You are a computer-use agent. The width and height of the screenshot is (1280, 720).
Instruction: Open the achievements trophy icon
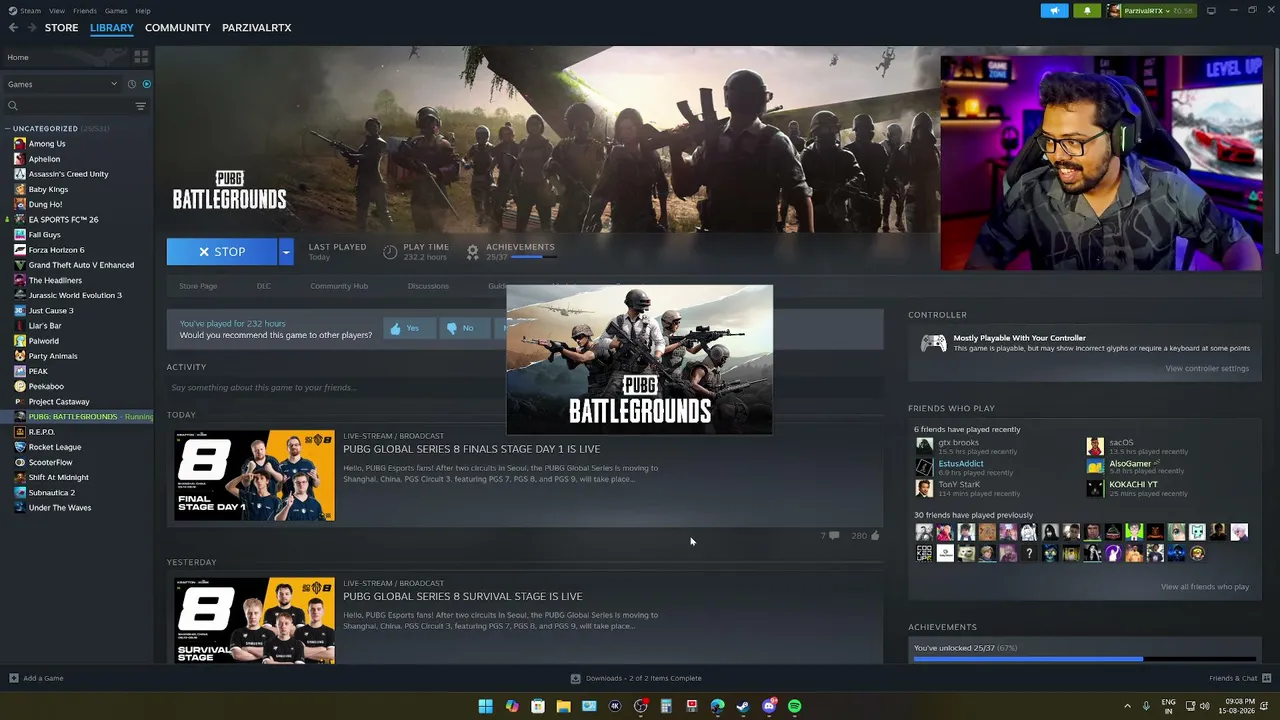pos(472,252)
